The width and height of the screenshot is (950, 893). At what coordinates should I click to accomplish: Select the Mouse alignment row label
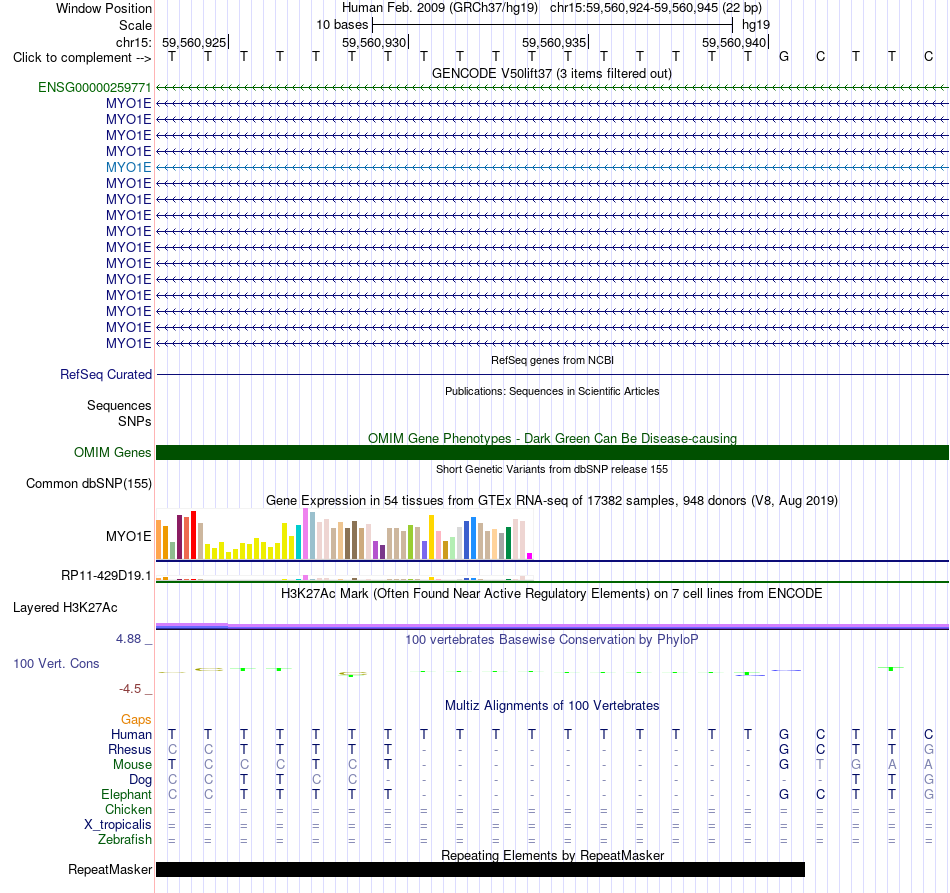132,765
